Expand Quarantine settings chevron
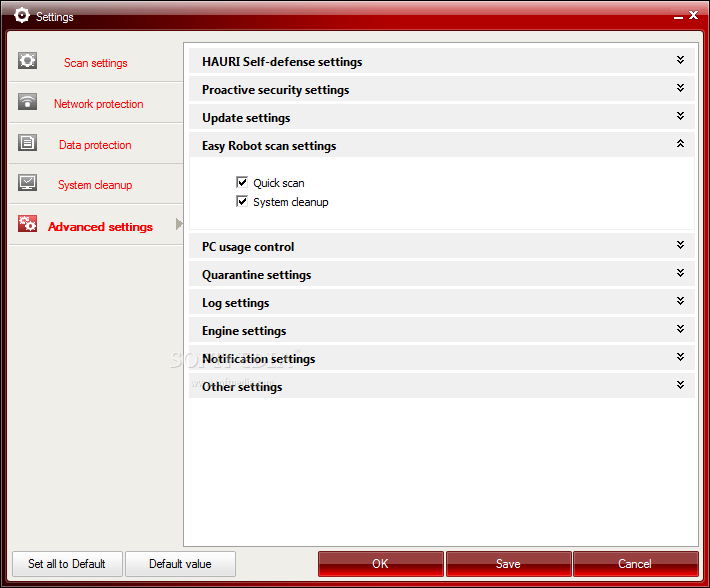The image size is (710, 588). tap(680, 273)
